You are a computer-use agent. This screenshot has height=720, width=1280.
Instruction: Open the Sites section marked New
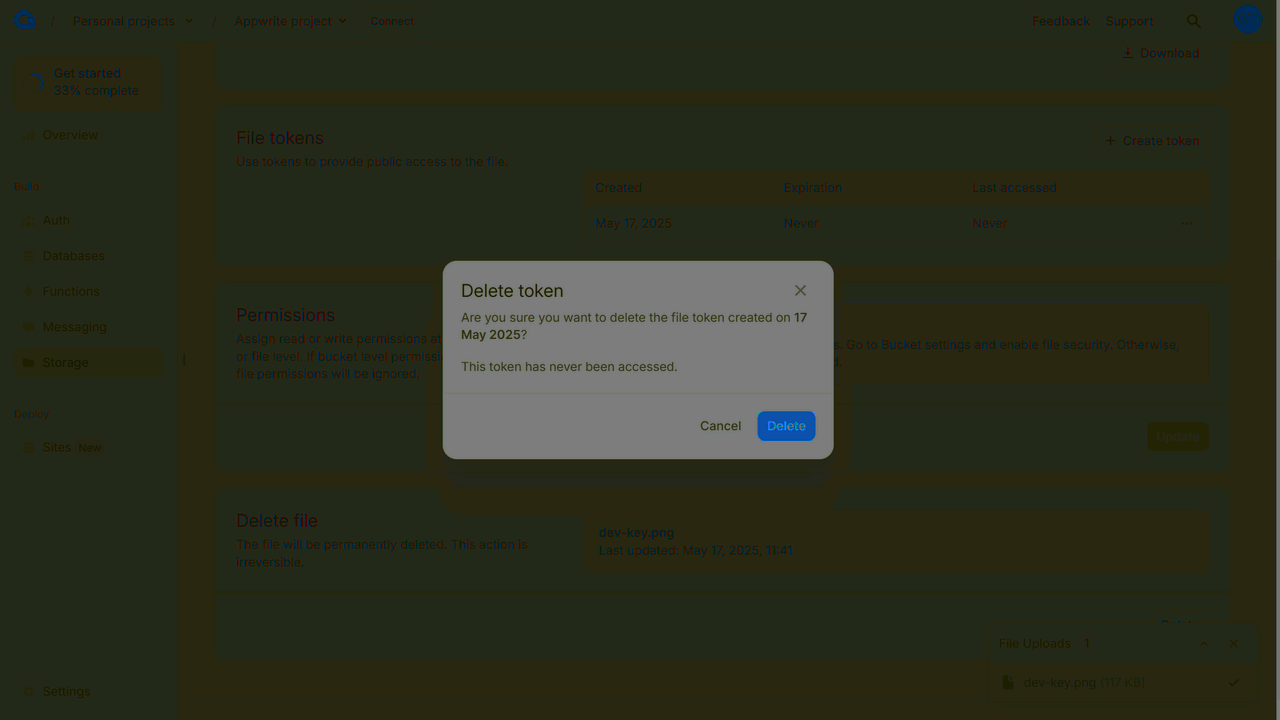pyautogui.click(x=57, y=447)
